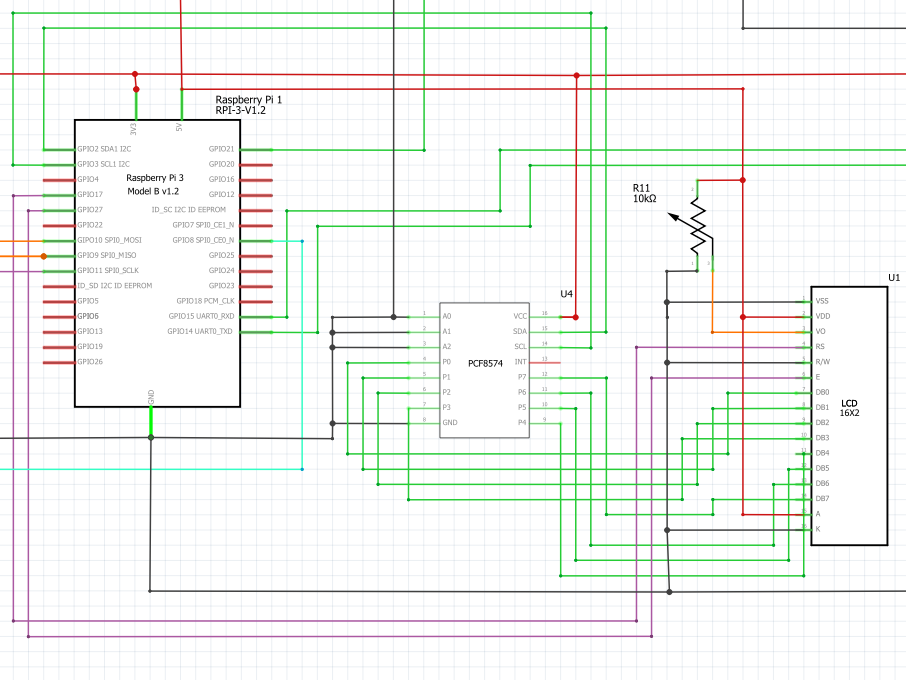Click the PCF8574 A2 pin label
The height and width of the screenshot is (680, 906).
[x=447, y=347]
